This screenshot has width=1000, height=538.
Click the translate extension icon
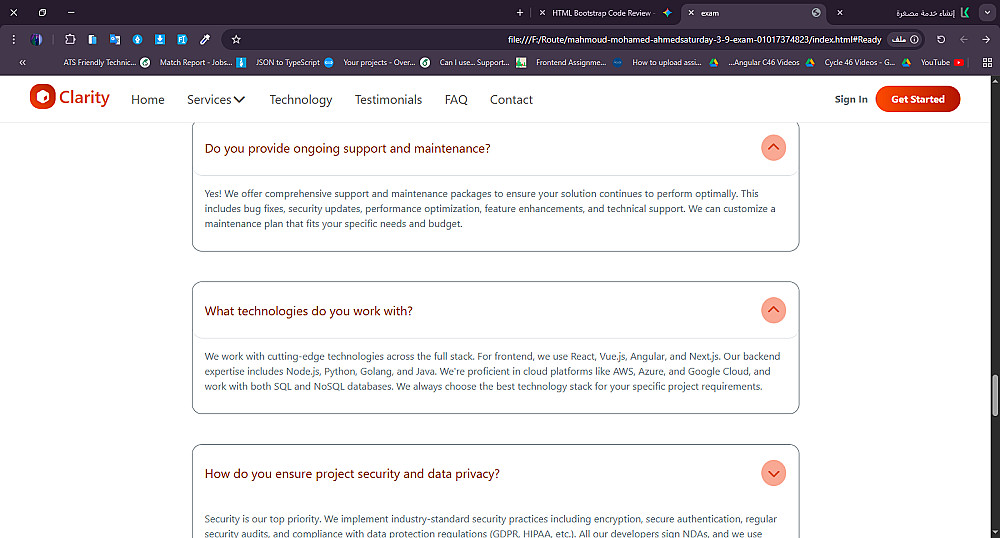coord(115,40)
